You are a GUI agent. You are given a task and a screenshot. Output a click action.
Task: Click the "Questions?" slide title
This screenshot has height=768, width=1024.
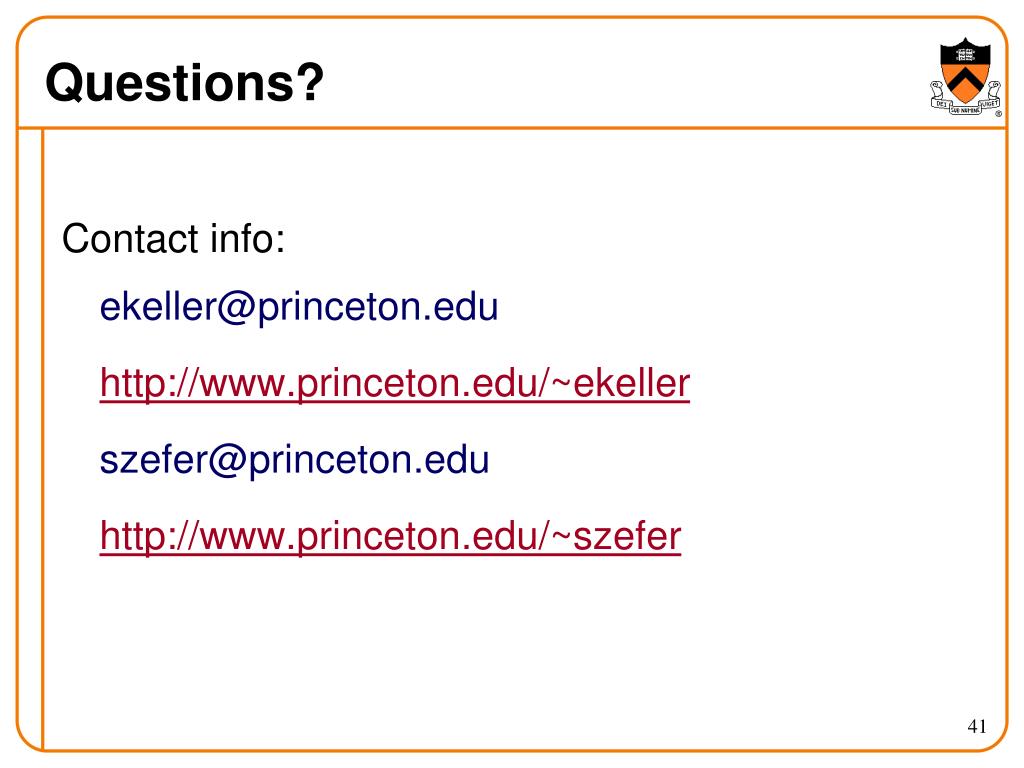(185, 82)
